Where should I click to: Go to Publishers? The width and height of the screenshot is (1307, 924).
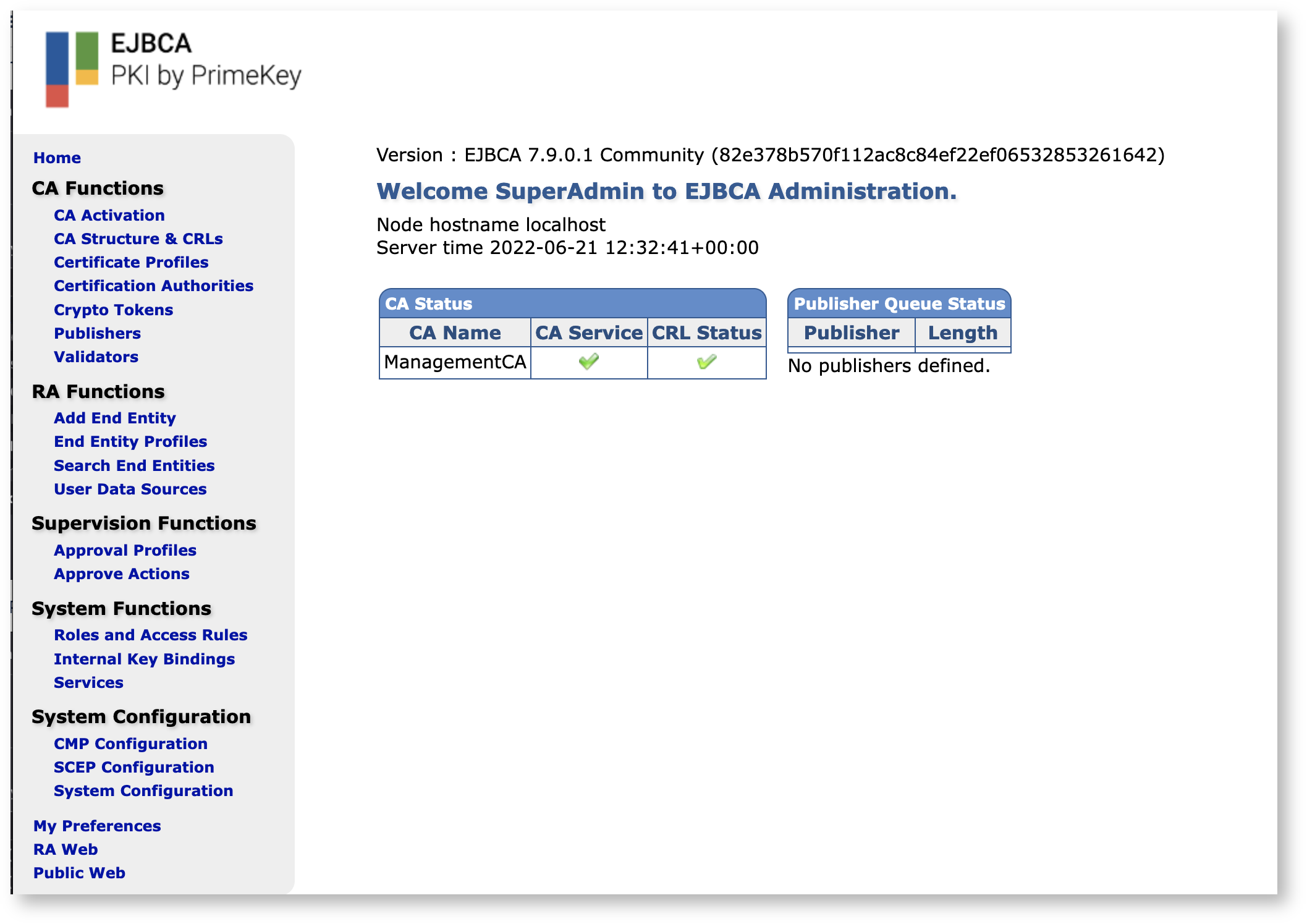point(97,333)
